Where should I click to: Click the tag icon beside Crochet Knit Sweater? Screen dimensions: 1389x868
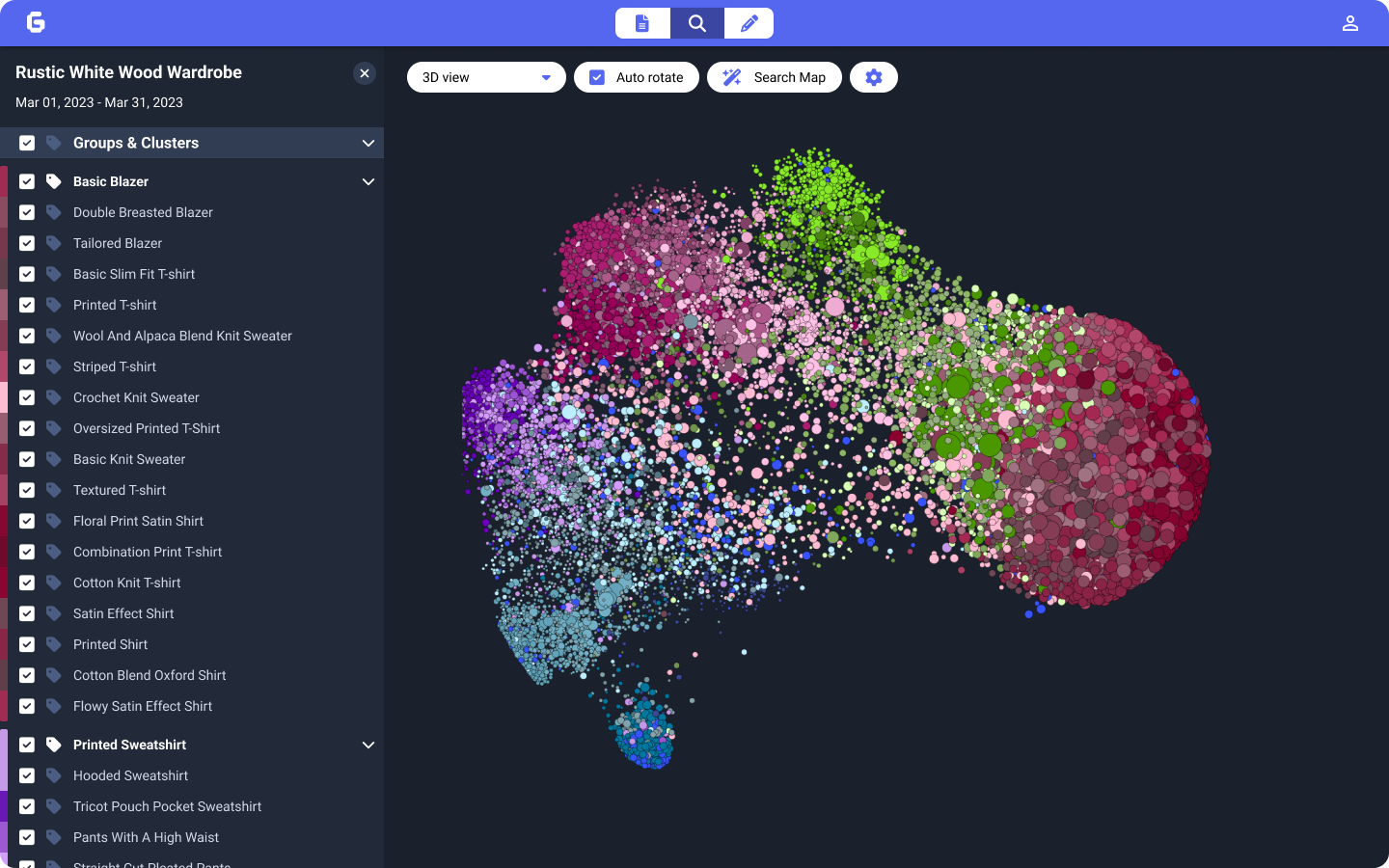coord(54,397)
